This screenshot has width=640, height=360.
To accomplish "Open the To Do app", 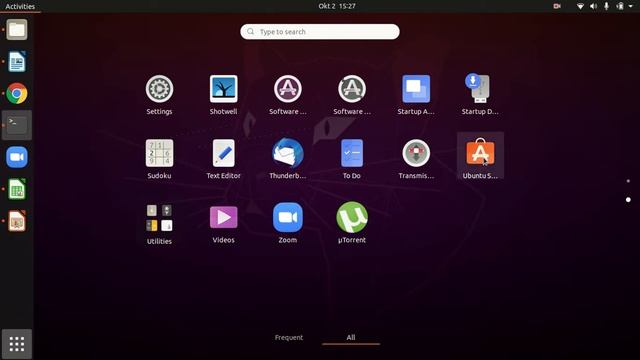I will 351,153.
